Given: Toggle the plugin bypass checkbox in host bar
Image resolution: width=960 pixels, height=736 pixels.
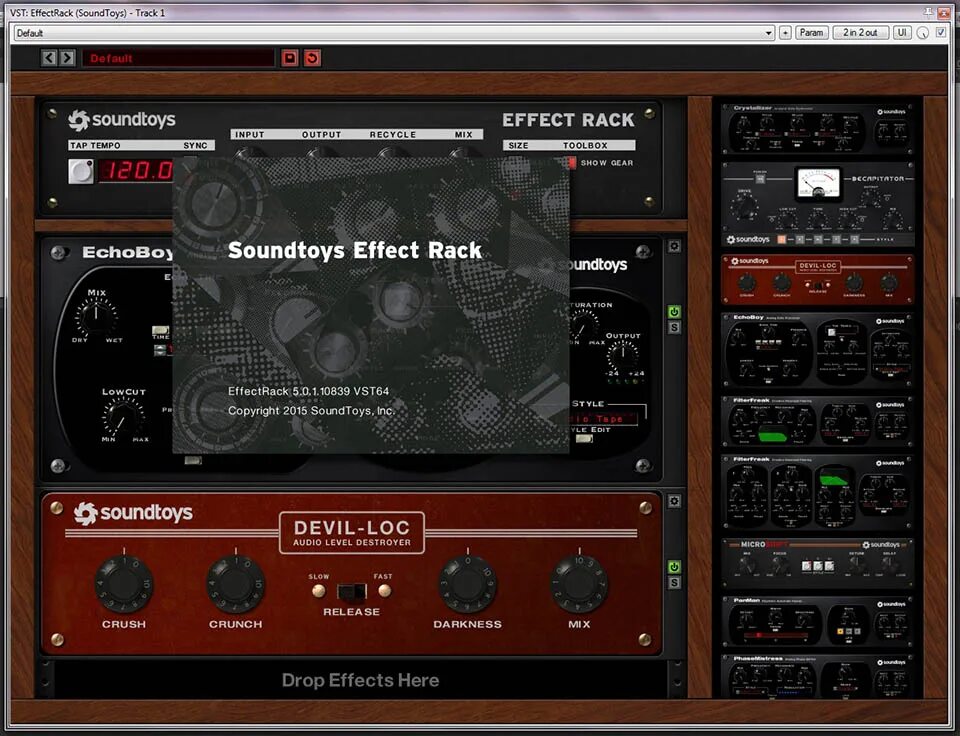Looking at the screenshot, I should point(941,32).
